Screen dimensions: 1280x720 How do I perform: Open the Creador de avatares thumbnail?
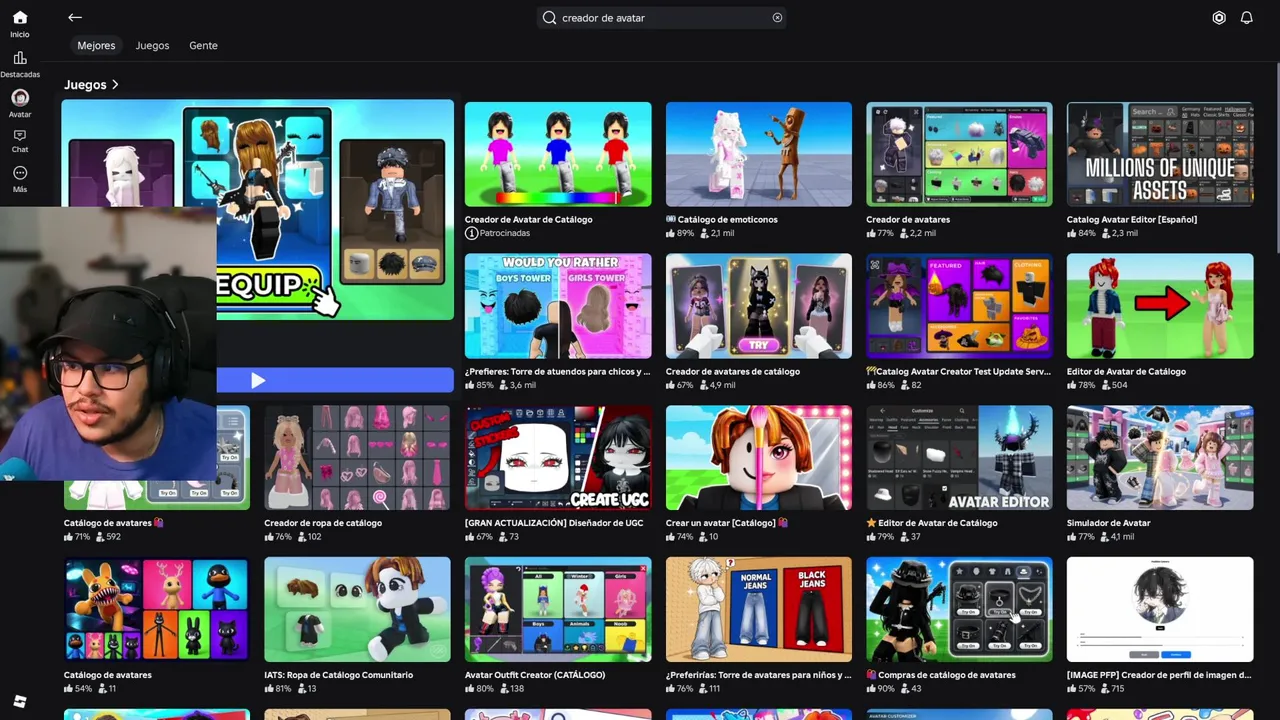click(959, 154)
